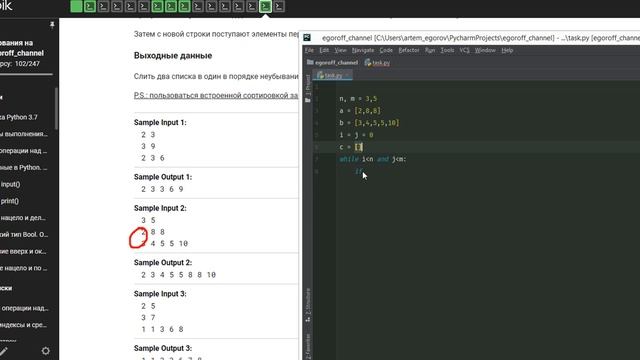
Task: Click code line 'b = [3,4,5,5,10]'
Action: point(369,122)
